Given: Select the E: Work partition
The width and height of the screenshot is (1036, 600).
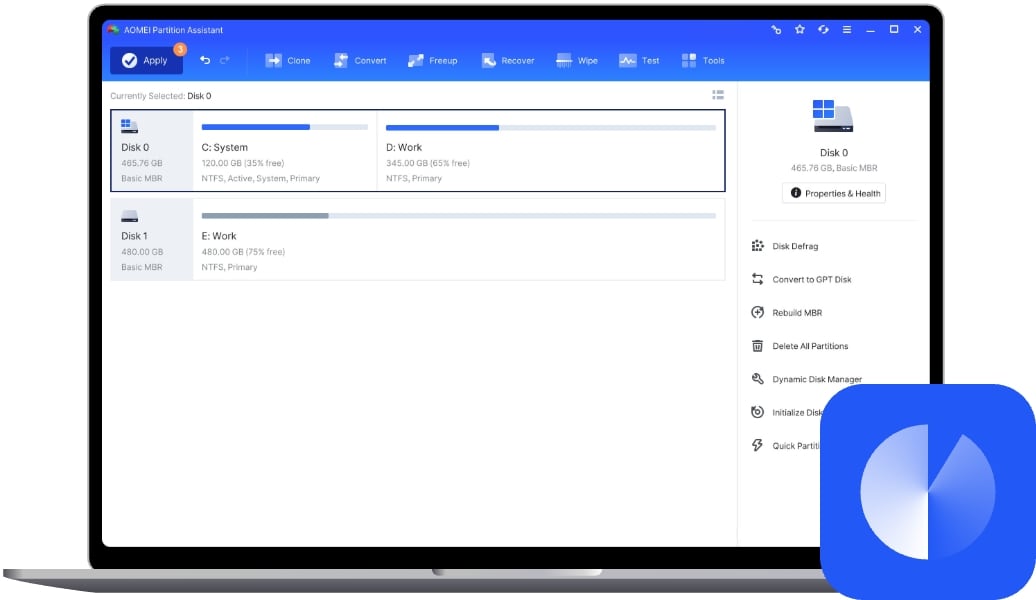Looking at the screenshot, I should point(459,240).
